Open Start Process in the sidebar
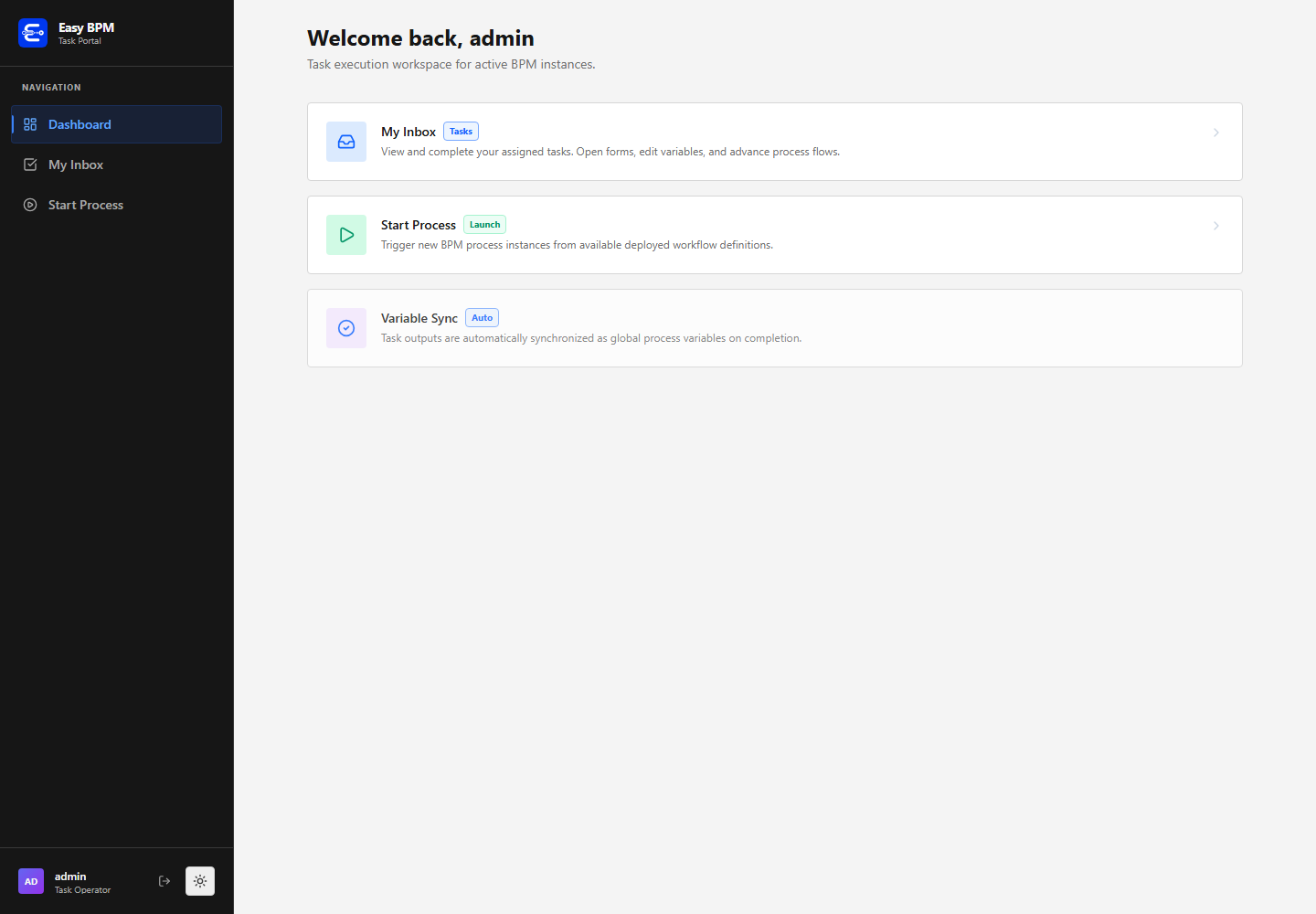Image resolution: width=1316 pixels, height=914 pixels. (x=117, y=205)
